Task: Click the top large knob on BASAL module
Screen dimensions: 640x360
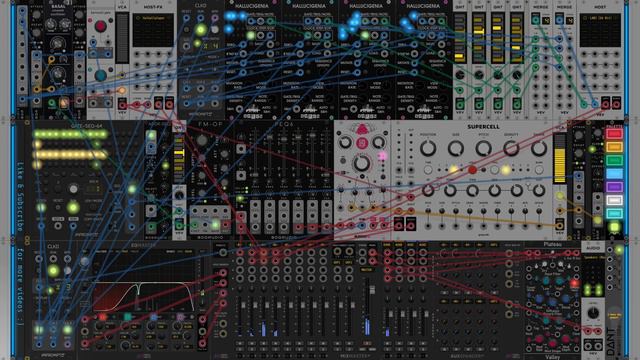Action: coord(58,44)
